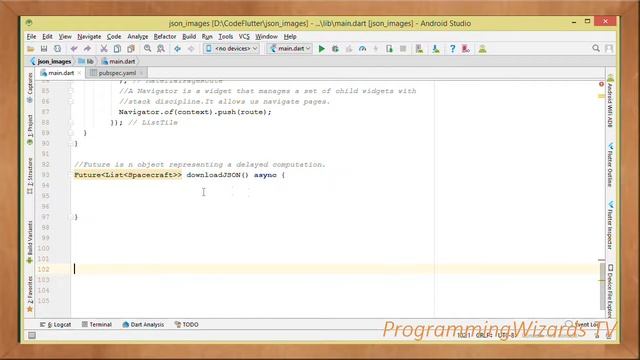Open the device selector dropdown '<no devices>'
Viewport: 640px width, 360px height.
tap(231, 49)
